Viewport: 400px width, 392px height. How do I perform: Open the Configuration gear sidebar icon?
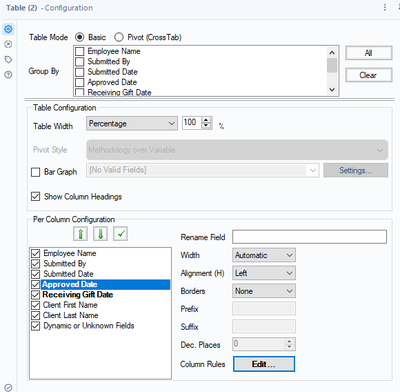(x=8, y=29)
